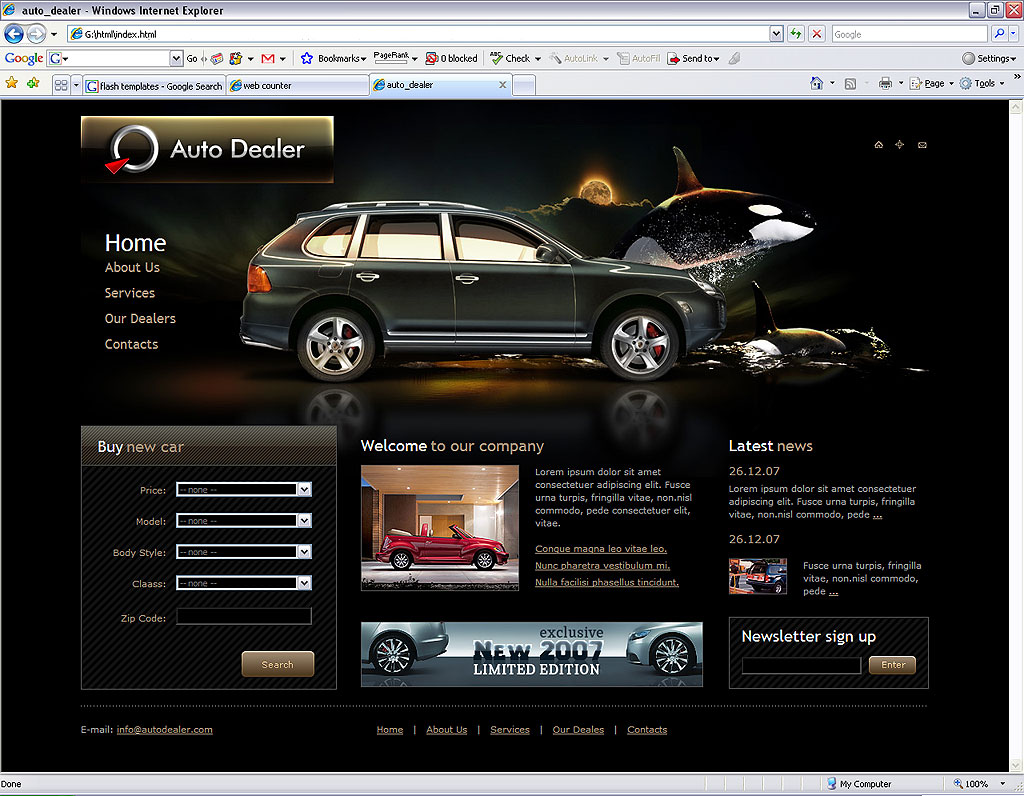Click the website's small home icon
1024x796 pixels.
[x=878, y=145]
